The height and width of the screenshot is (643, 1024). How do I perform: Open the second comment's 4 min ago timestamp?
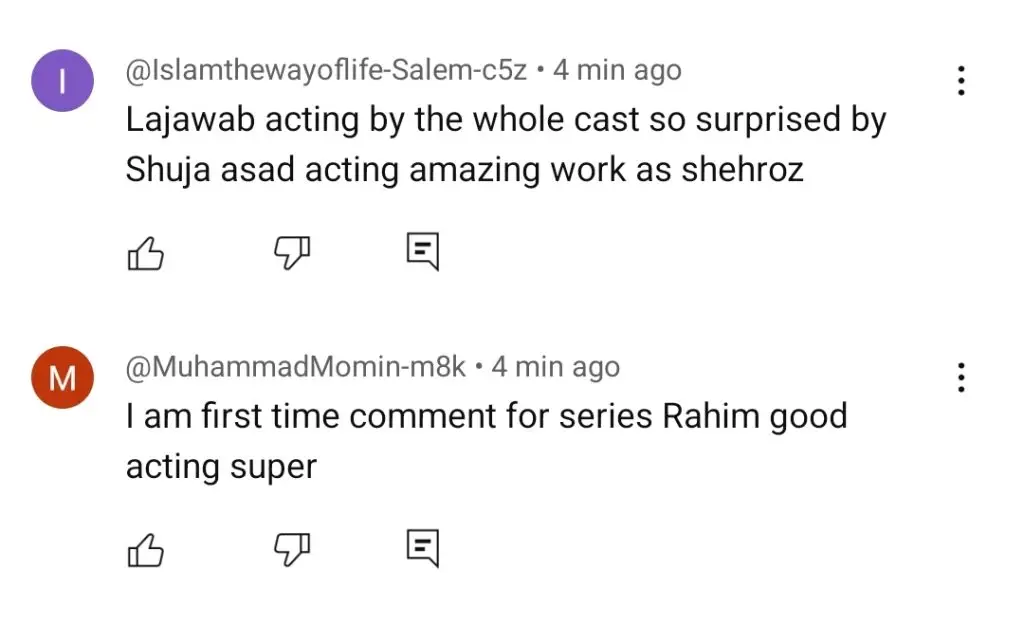coord(556,368)
